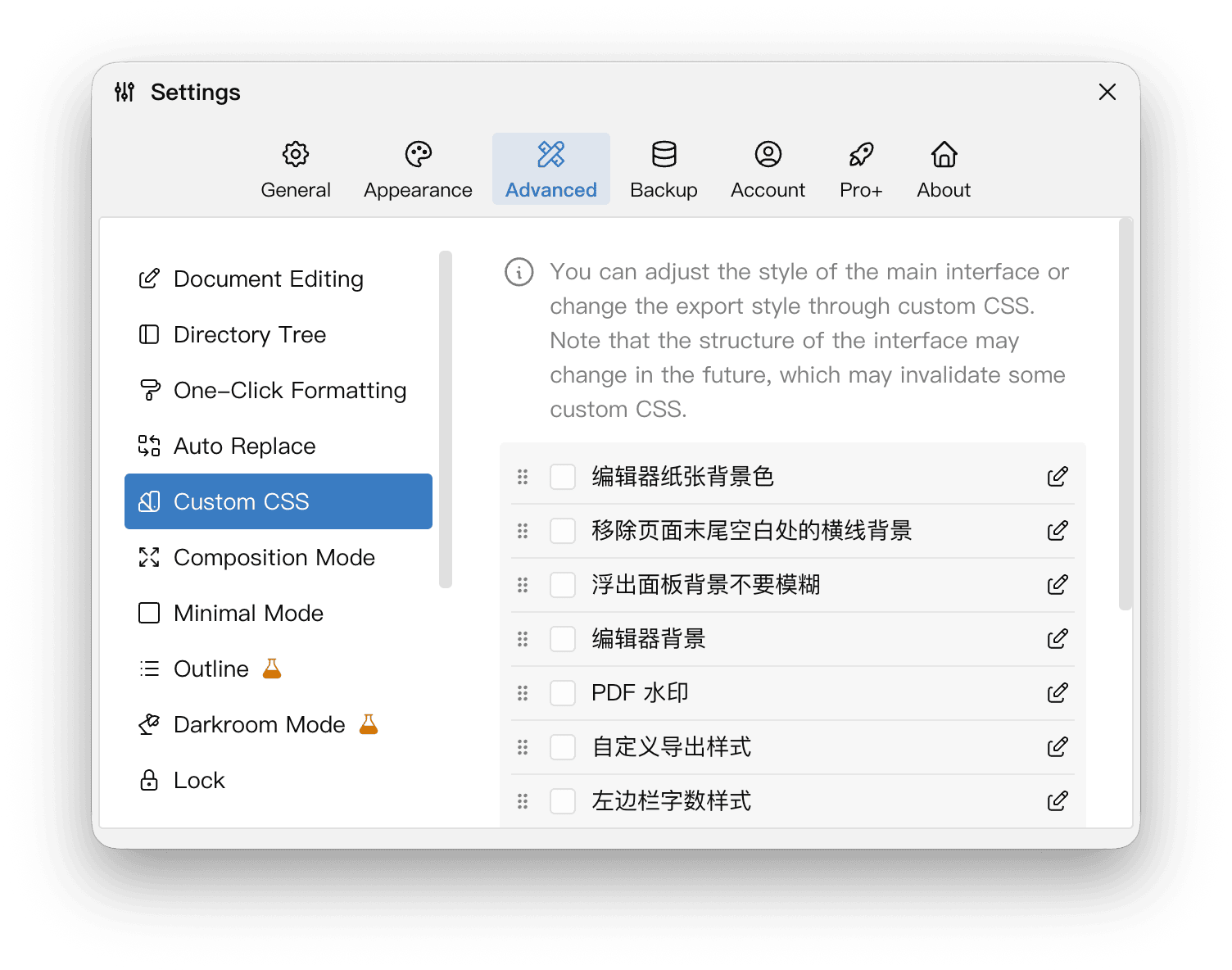The image size is (1232, 970).
Task: Click the 编辑器背景 label
Action: (649, 639)
